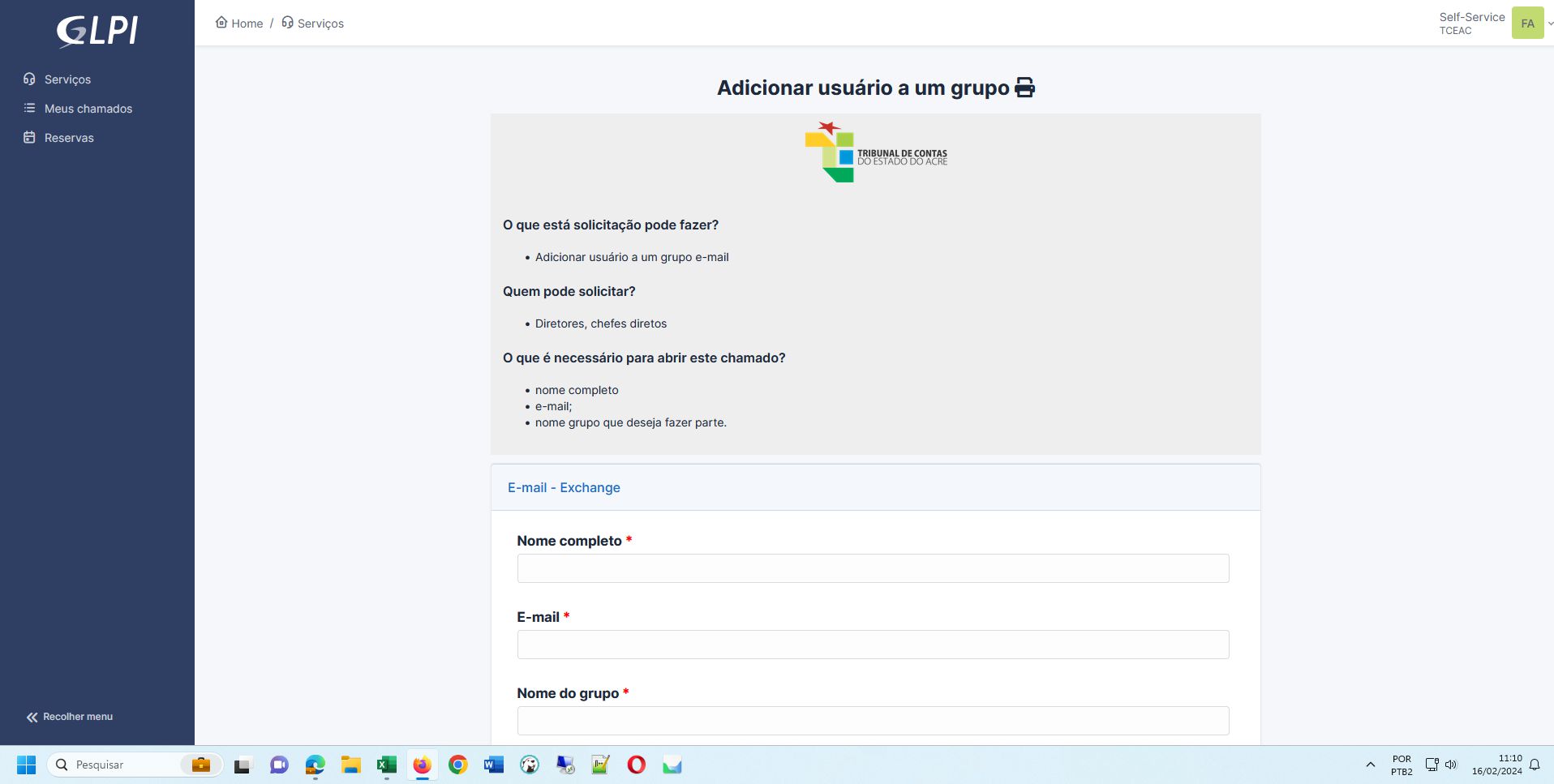Launch Google Chrome from taskbar
Image resolution: width=1554 pixels, height=784 pixels.
tap(458, 765)
